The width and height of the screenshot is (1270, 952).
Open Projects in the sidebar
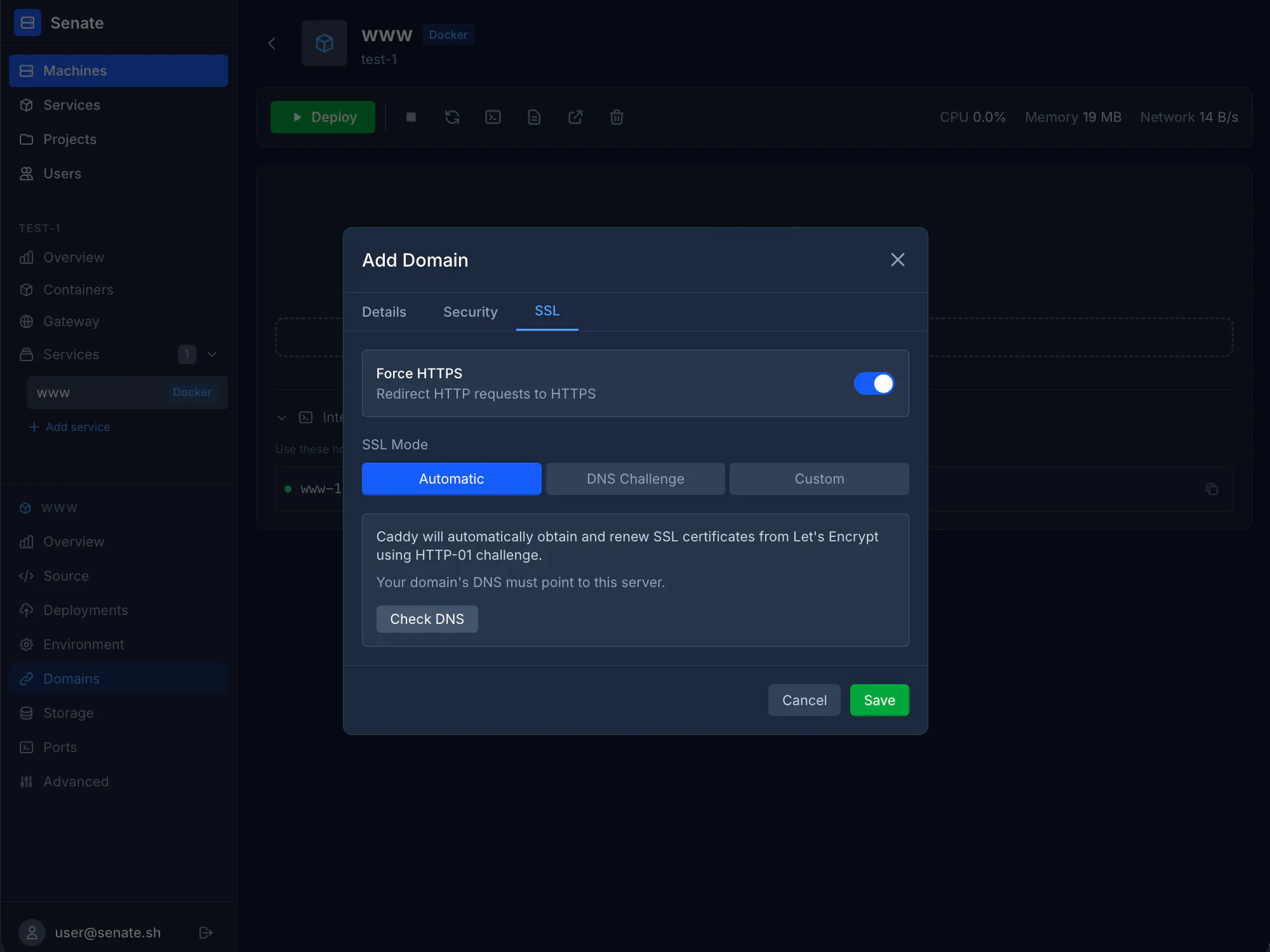pyautogui.click(x=118, y=139)
